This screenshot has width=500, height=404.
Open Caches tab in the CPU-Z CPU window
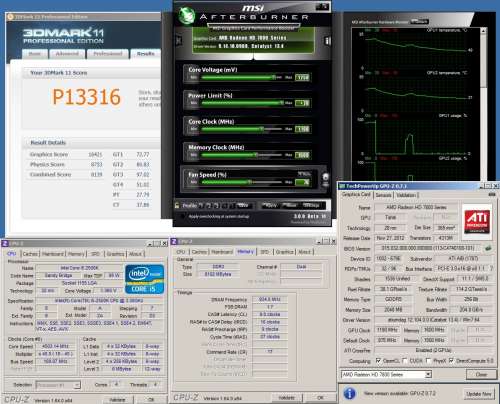click(30, 254)
